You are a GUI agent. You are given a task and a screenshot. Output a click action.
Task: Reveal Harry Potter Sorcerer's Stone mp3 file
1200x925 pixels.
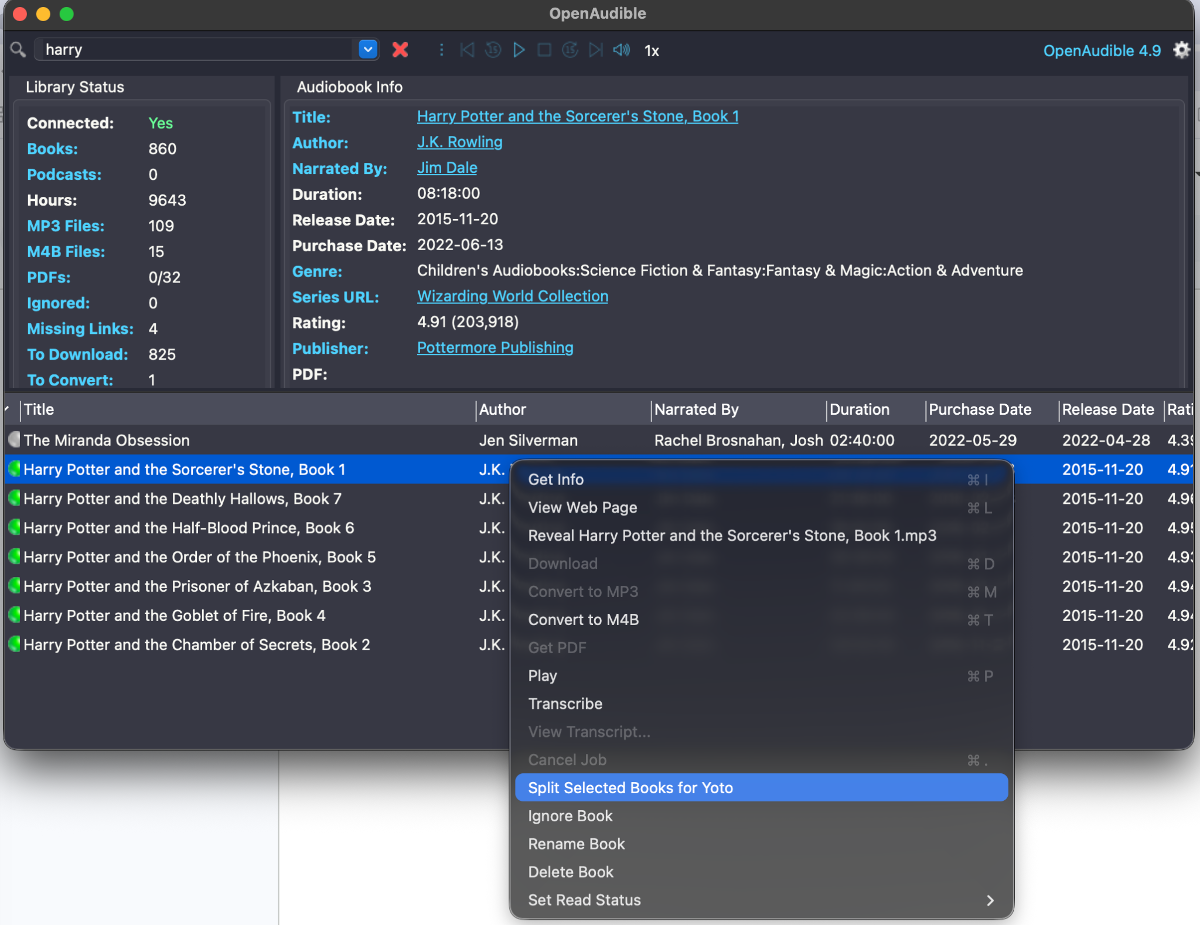[761, 536]
